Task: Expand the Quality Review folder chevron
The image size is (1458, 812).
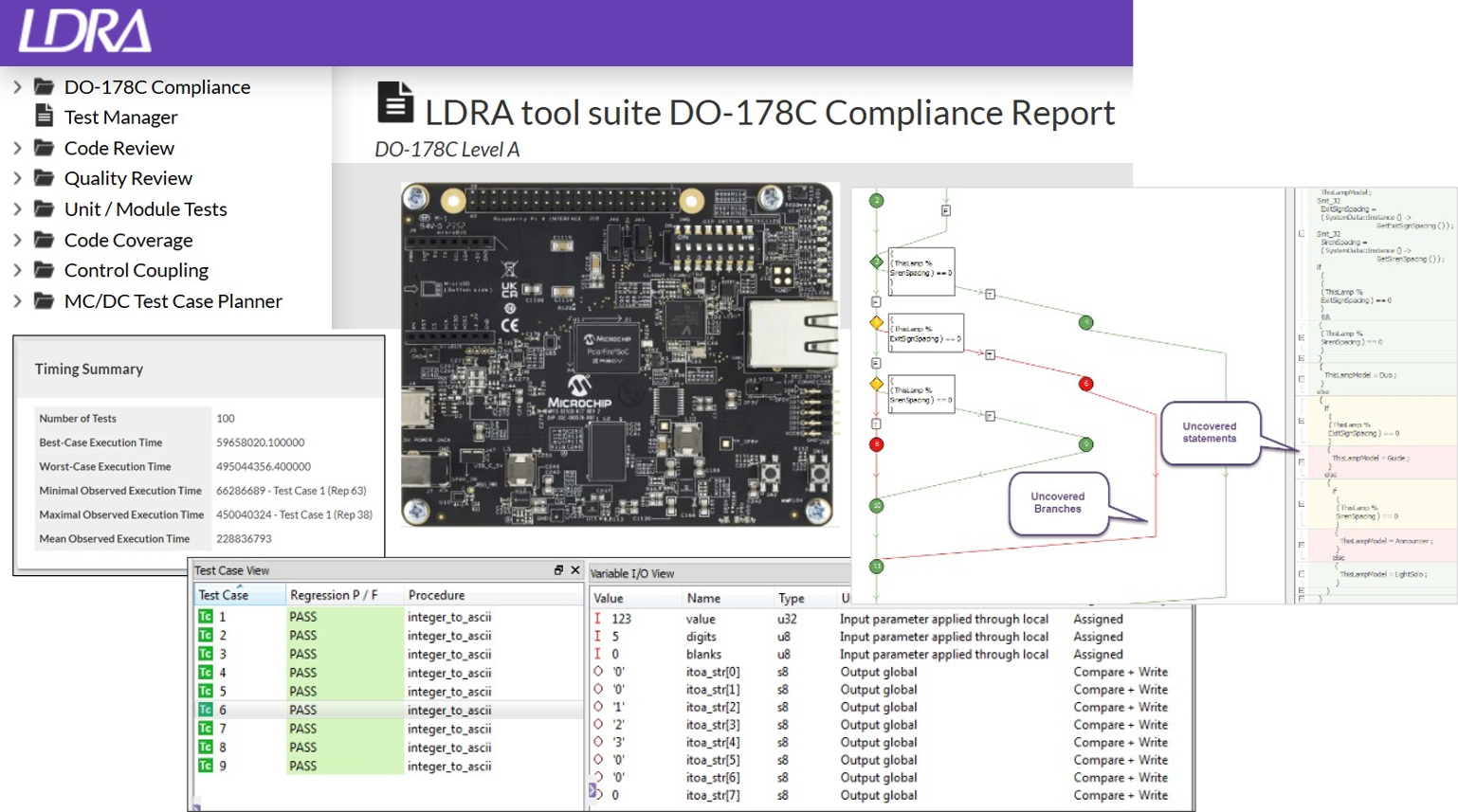Action: [17, 178]
